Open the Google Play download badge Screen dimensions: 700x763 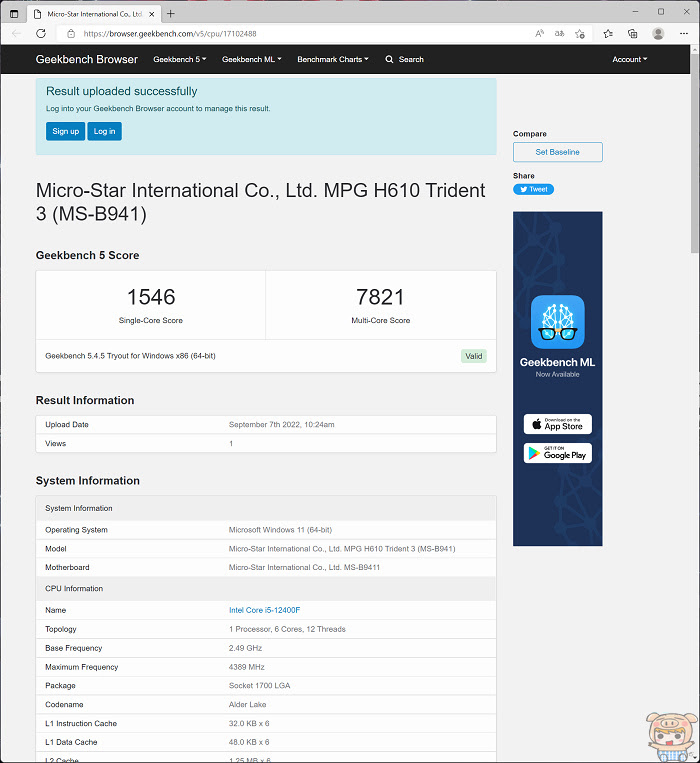[557, 453]
